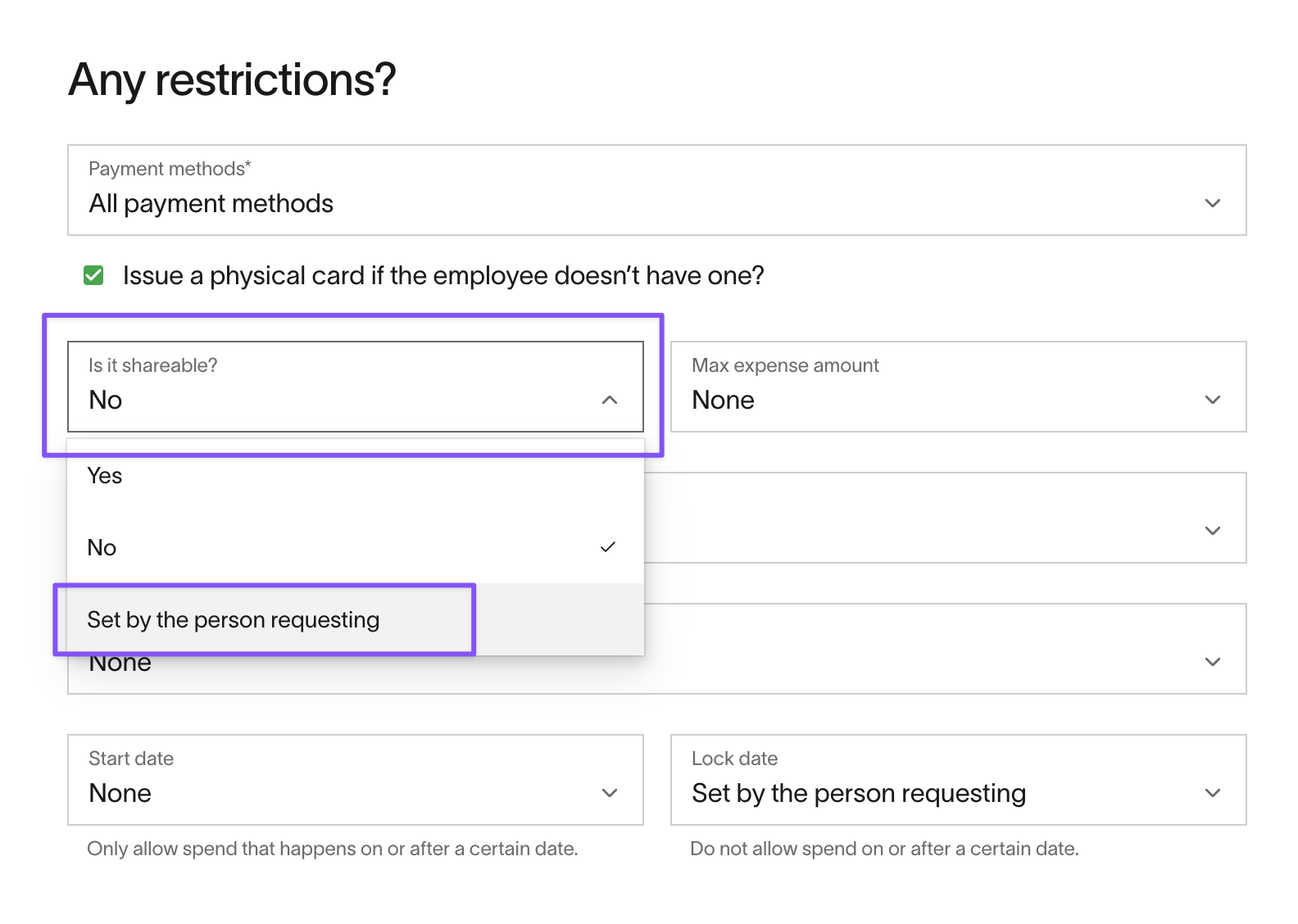Image resolution: width=1298 pixels, height=924 pixels.
Task: Open the Lock date dropdown field
Action: coord(959,780)
